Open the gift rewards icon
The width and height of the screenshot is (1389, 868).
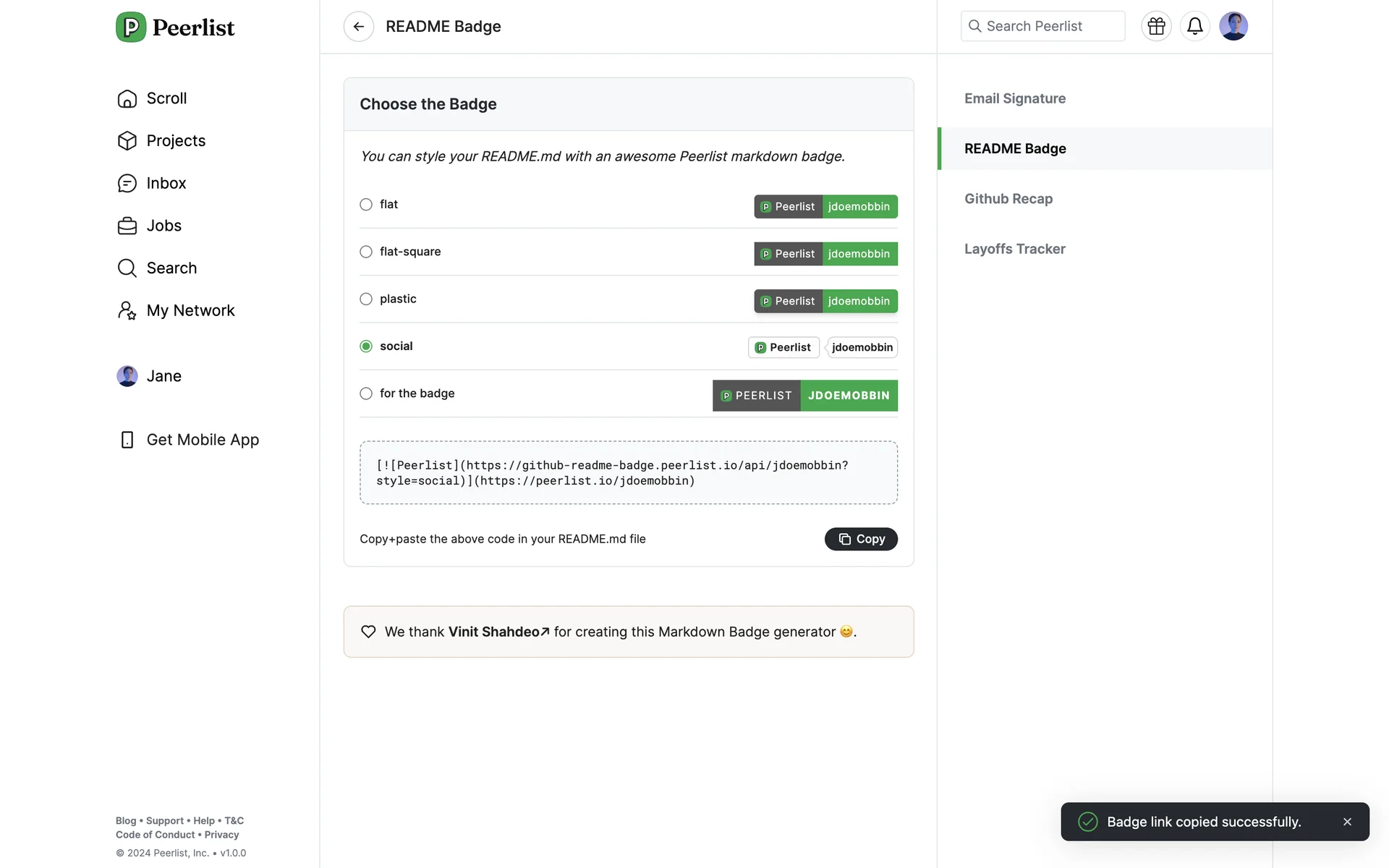[x=1156, y=27]
